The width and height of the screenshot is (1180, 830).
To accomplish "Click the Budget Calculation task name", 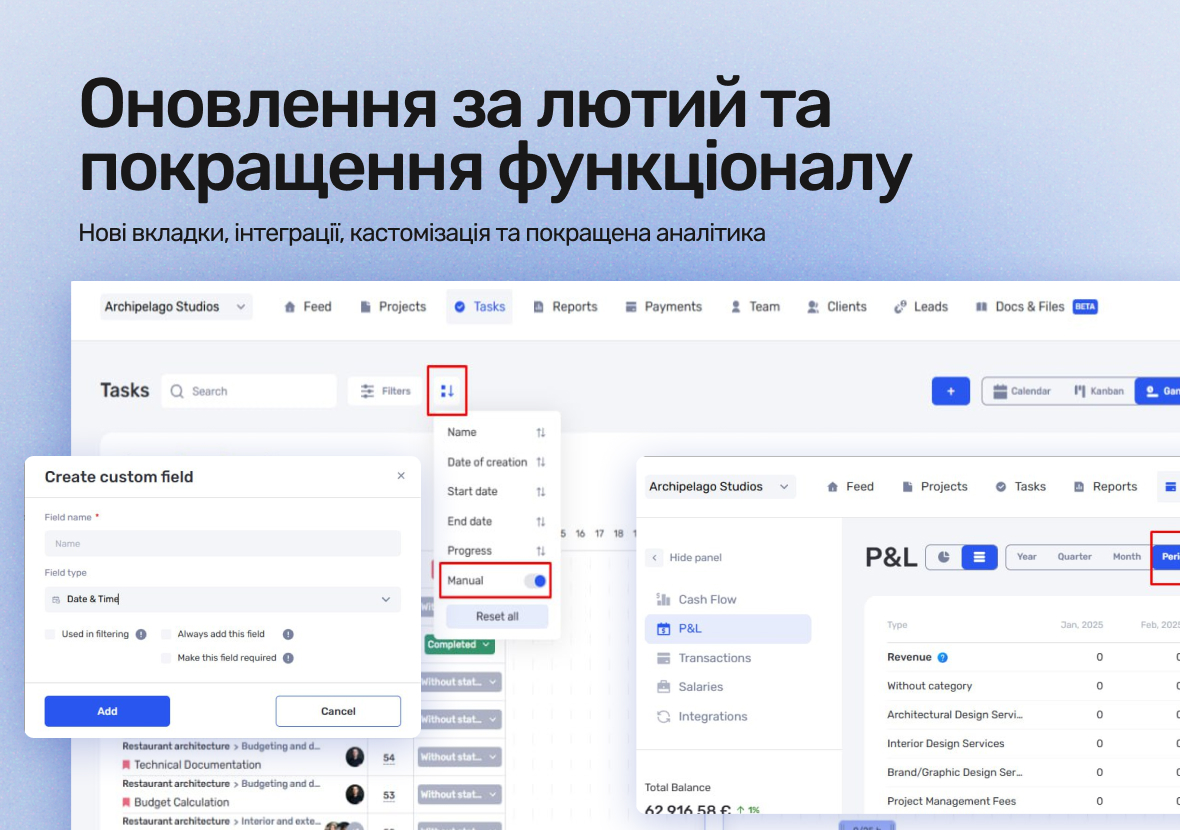I will click(181, 802).
